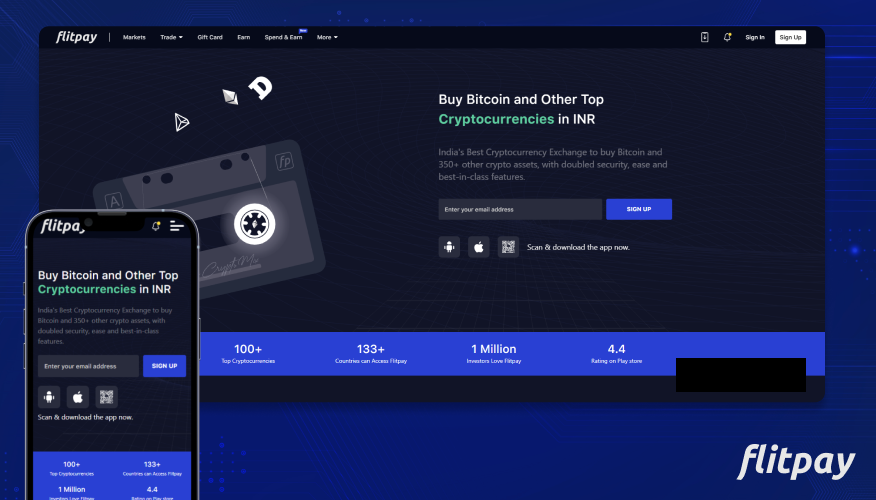The image size is (876, 500).
Task: Click the Dash D coin icon
Action: pos(260,88)
